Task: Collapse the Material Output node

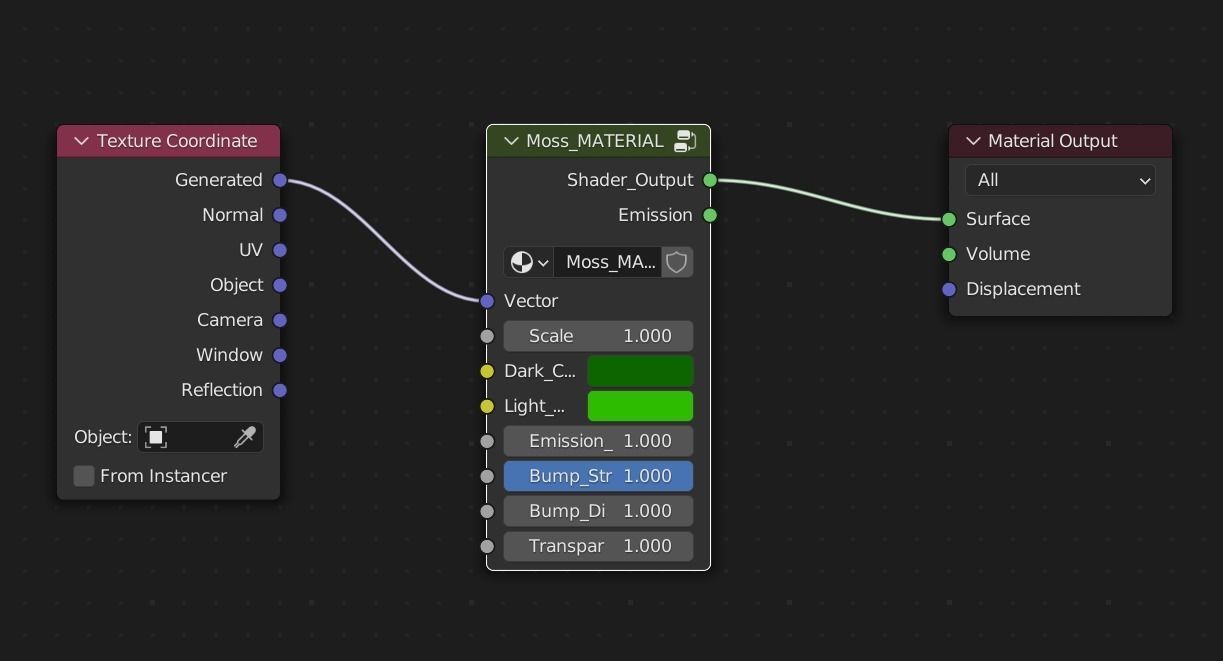Action: click(973, 141)
